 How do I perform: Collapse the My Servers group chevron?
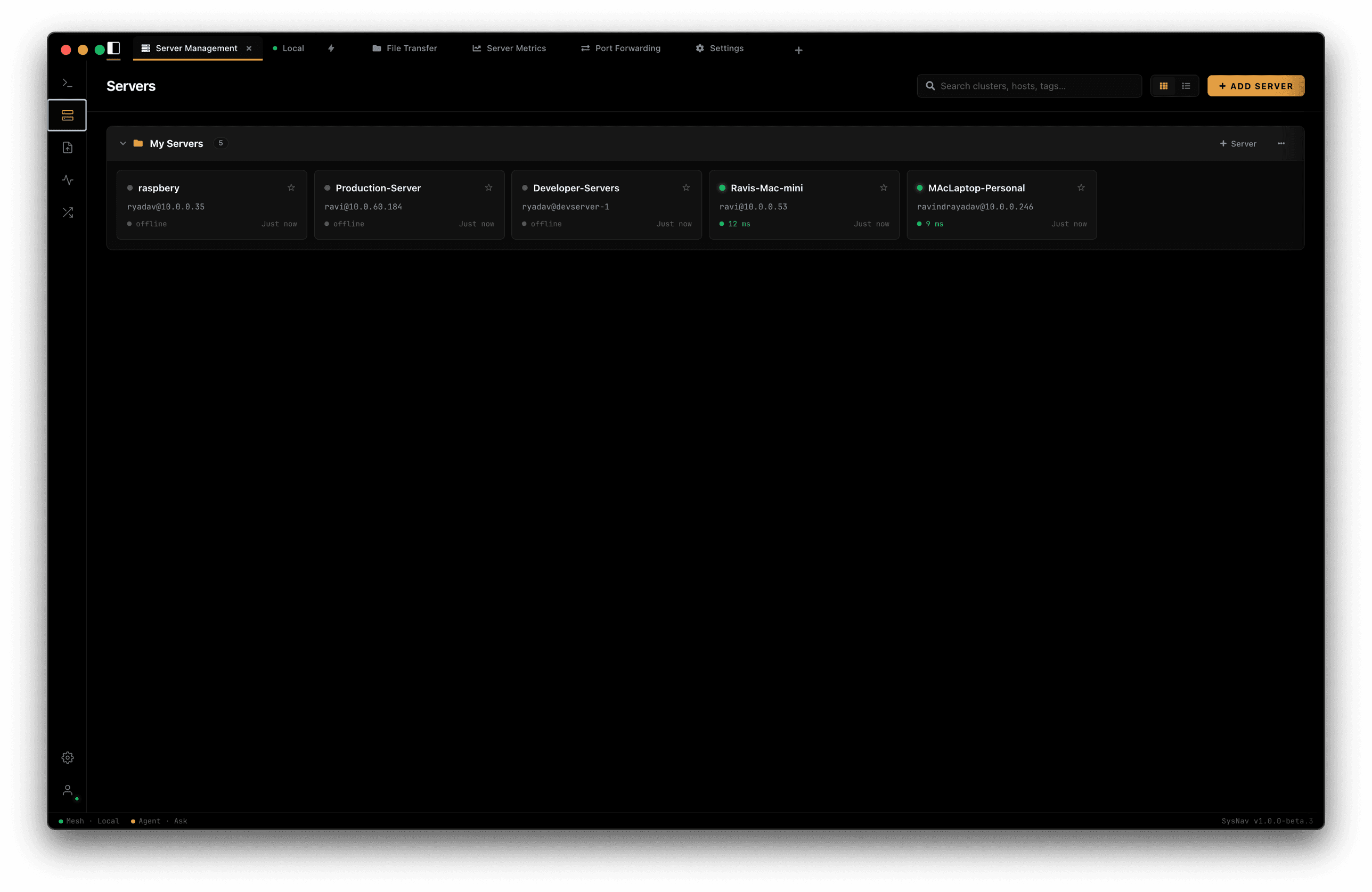[123, 143]
